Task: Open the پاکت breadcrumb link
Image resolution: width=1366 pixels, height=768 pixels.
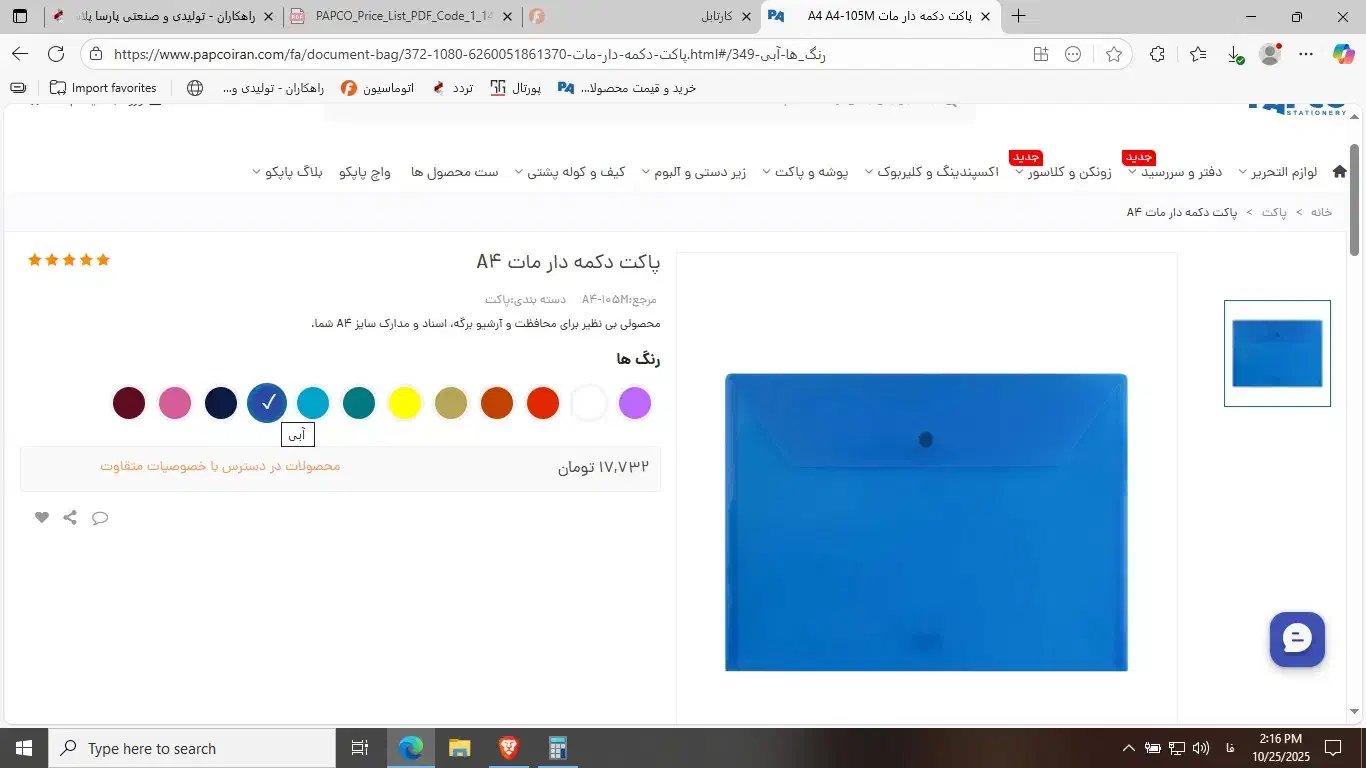Action: point(1275,212)
